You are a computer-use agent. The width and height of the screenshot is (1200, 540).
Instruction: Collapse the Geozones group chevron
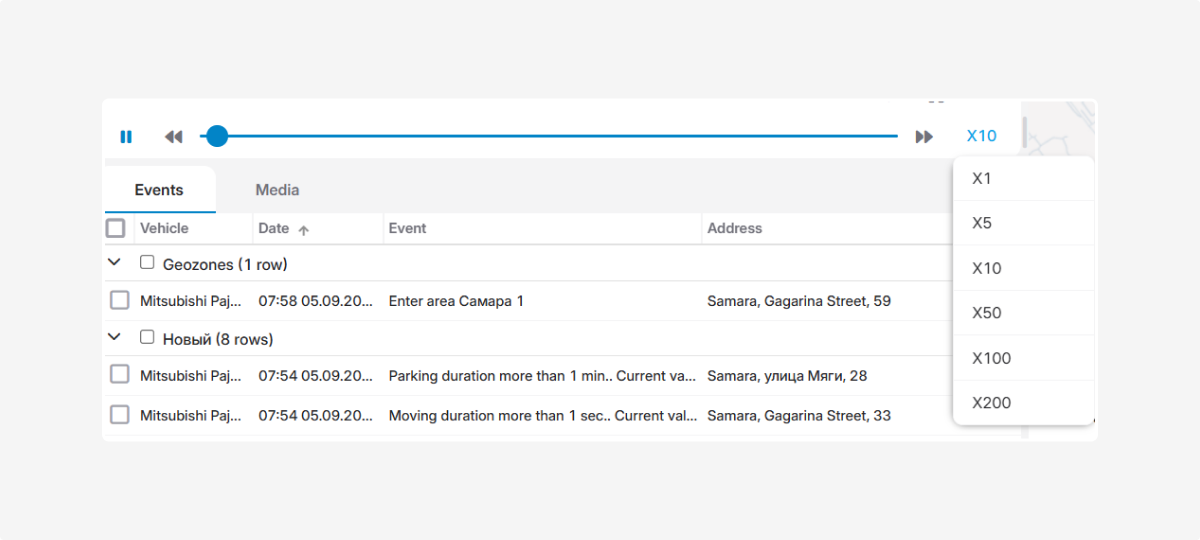tap(114, 263)
